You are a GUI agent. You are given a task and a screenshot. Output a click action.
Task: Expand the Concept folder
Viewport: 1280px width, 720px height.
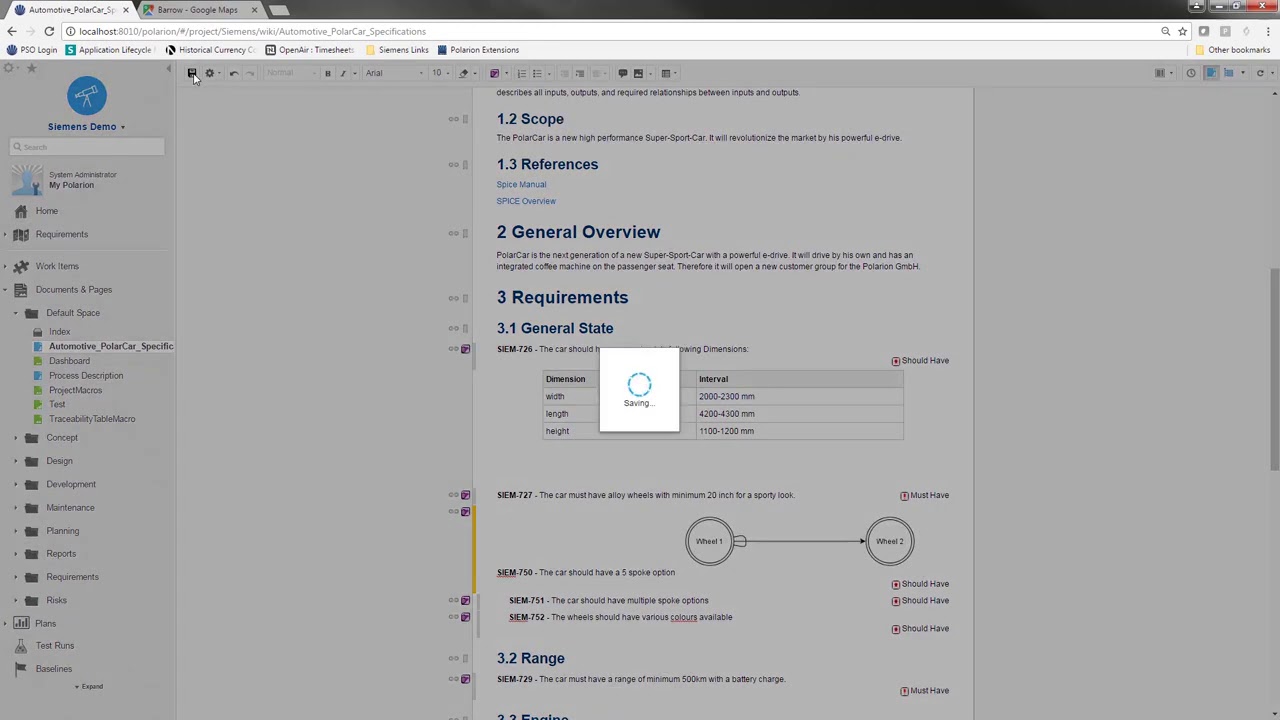pos(16,438)
